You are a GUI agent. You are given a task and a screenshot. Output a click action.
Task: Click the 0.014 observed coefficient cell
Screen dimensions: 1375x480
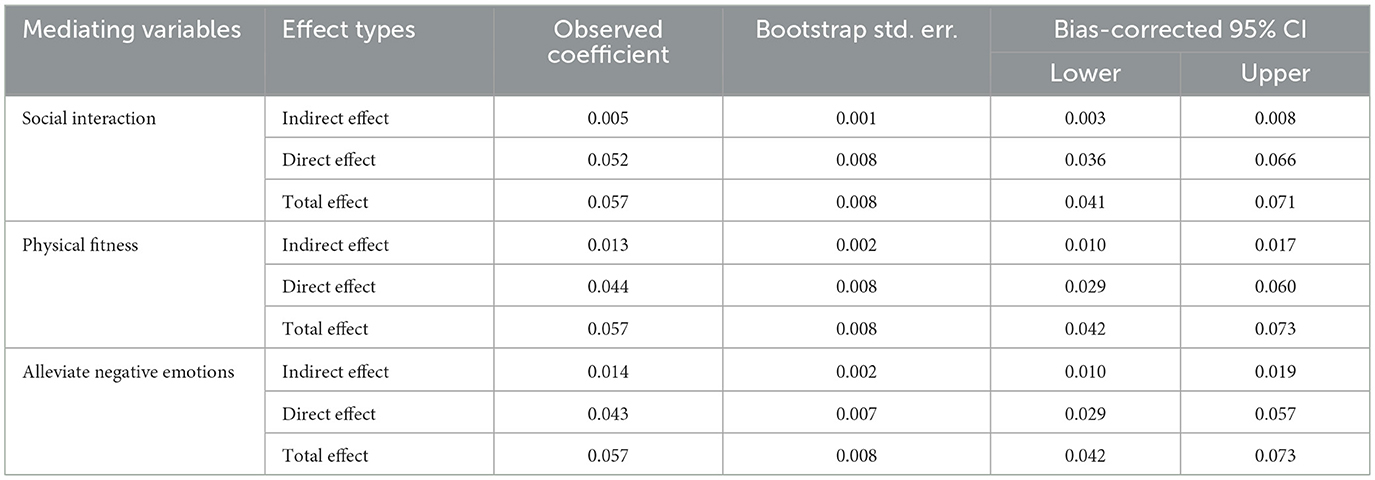tap(608, 372)
